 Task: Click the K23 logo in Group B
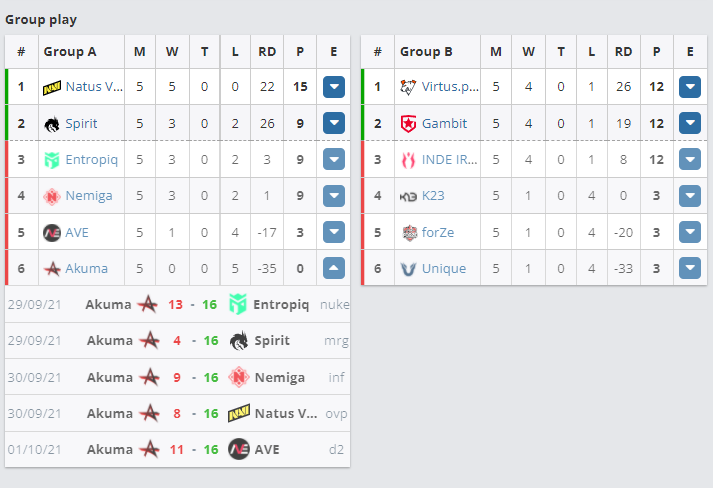[408, 196]
